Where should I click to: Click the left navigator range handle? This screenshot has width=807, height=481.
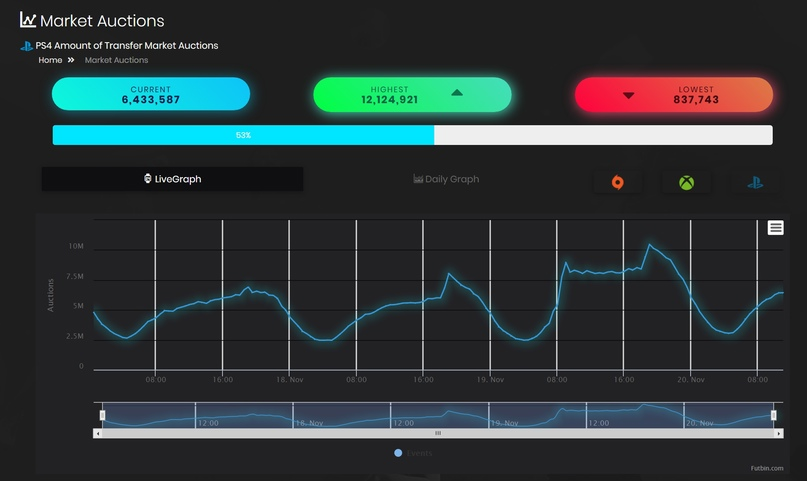[102, 415]
